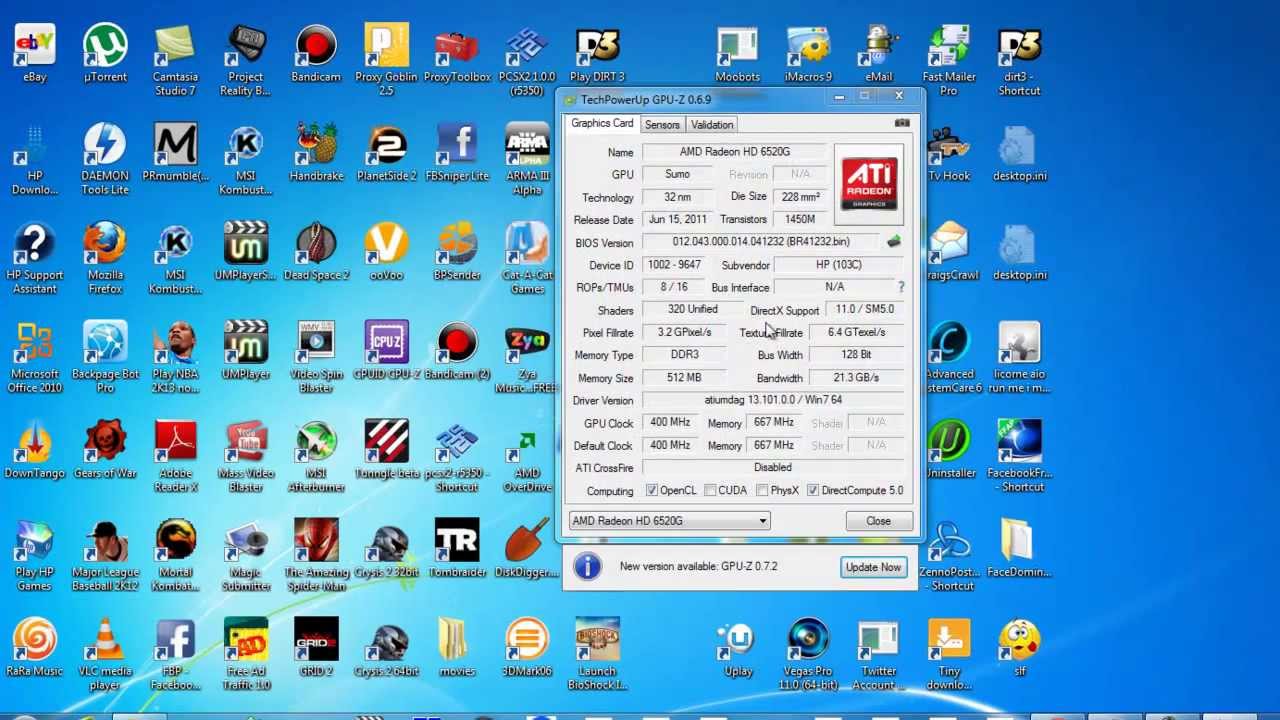Click the New version available GPU-Z 0.7.2 text
The image size is (1280, 720).
[698, 566]
